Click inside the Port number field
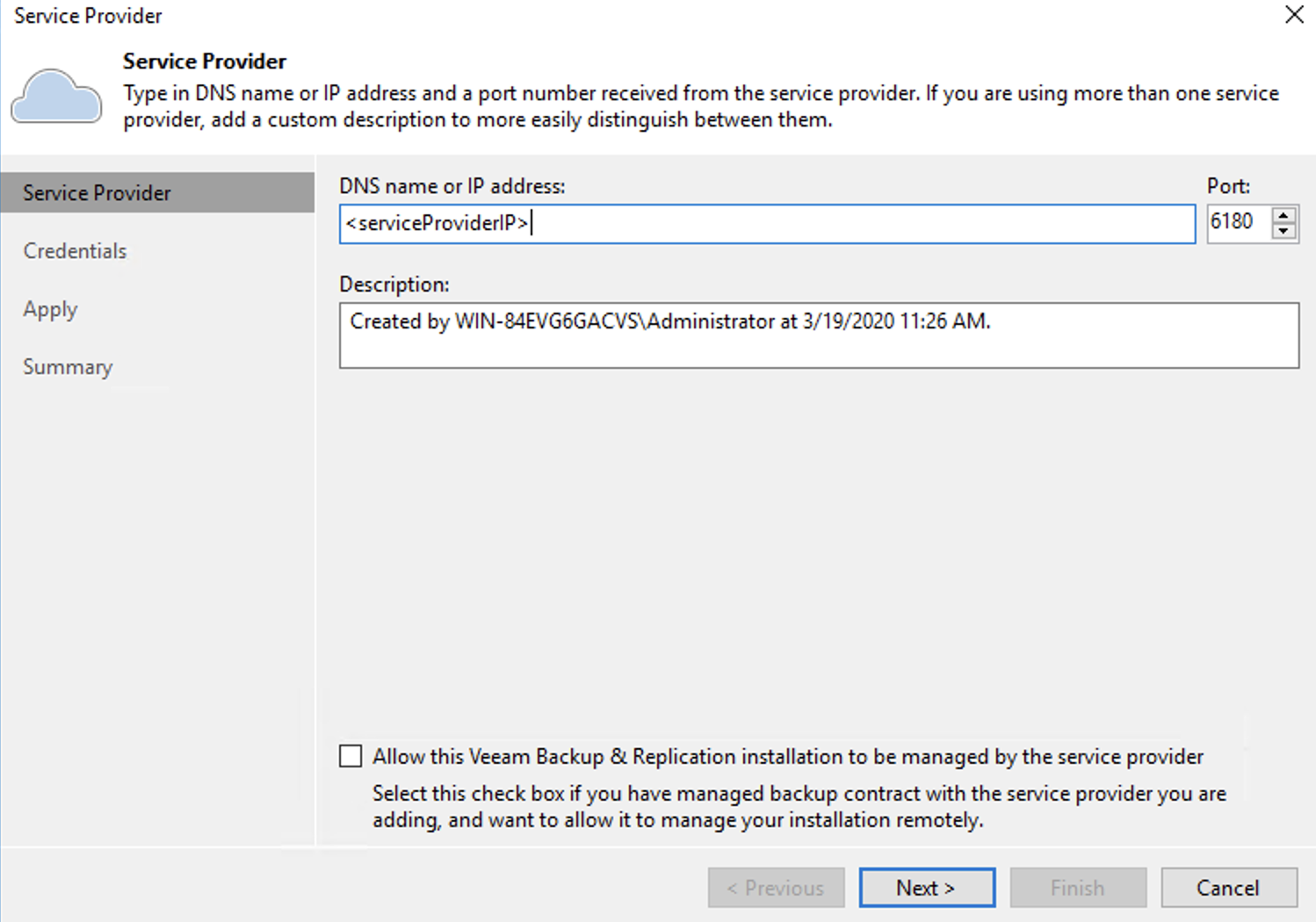Screen dimensions: 1316x922 coord(1239,222)
